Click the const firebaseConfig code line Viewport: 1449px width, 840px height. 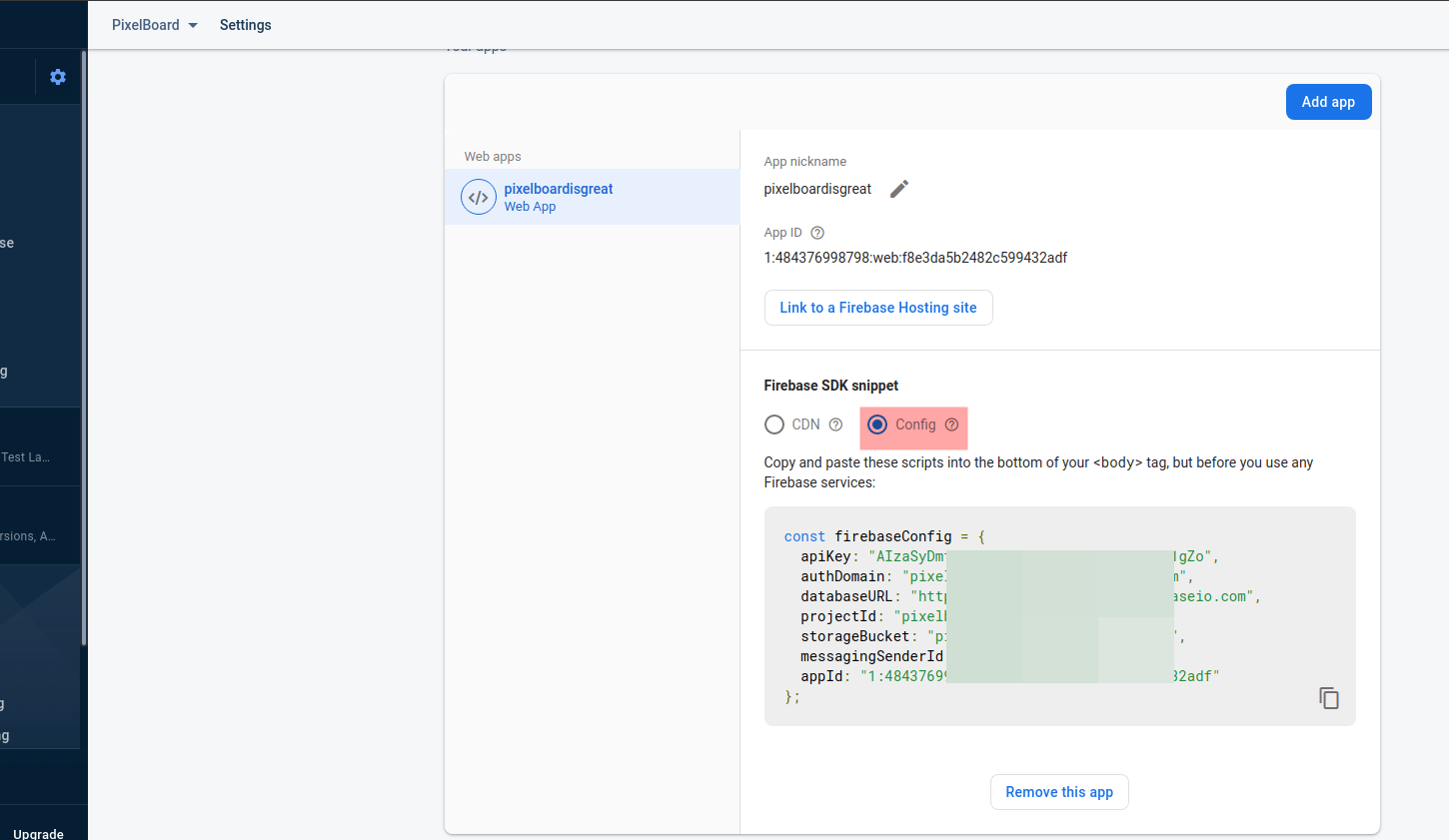pos(884,536)
